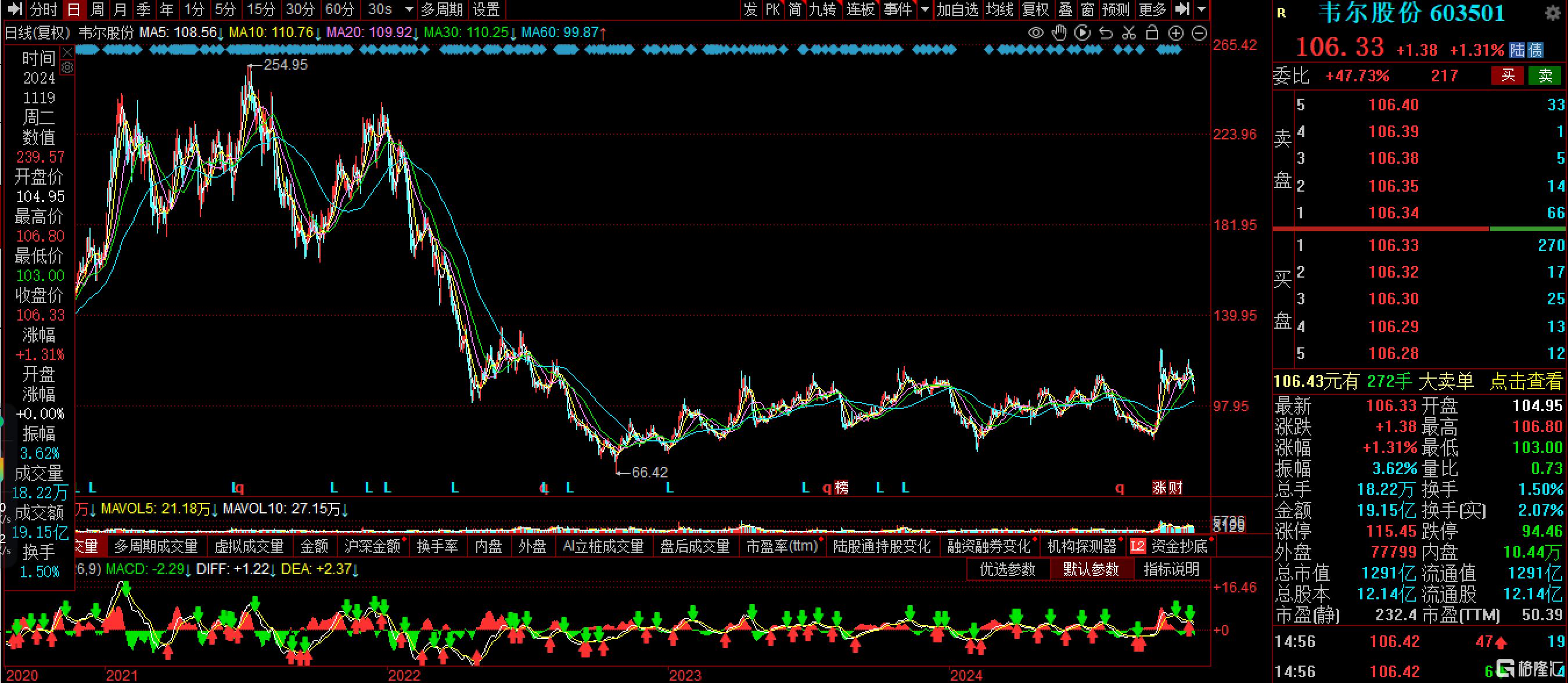Click the replay playback circle icon
Viewport: 1568px width, 683px height.
tap(1083, 33)
